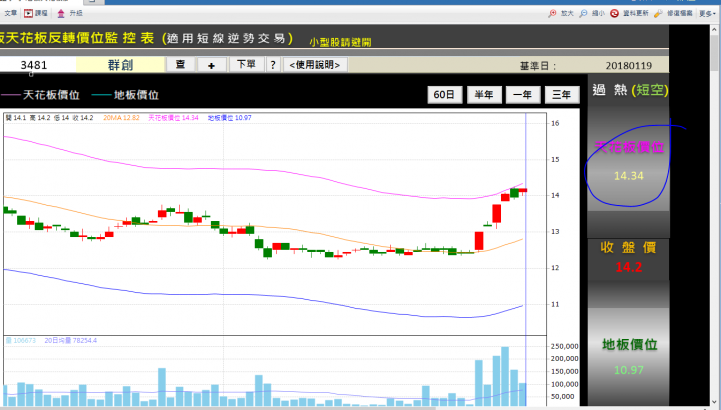Click the red data update (資料更新) icon
The width and height of the screenshot is (721, 410).
coord(614,13)
